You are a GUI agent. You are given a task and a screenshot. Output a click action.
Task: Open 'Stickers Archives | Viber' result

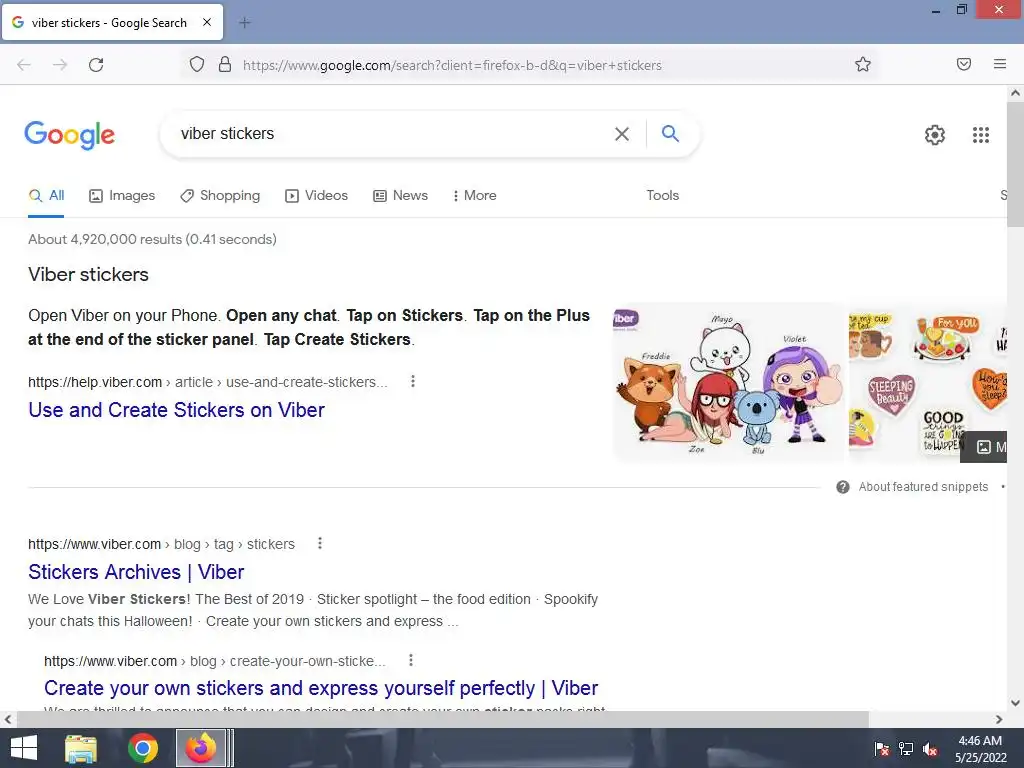tap(136, 572)
